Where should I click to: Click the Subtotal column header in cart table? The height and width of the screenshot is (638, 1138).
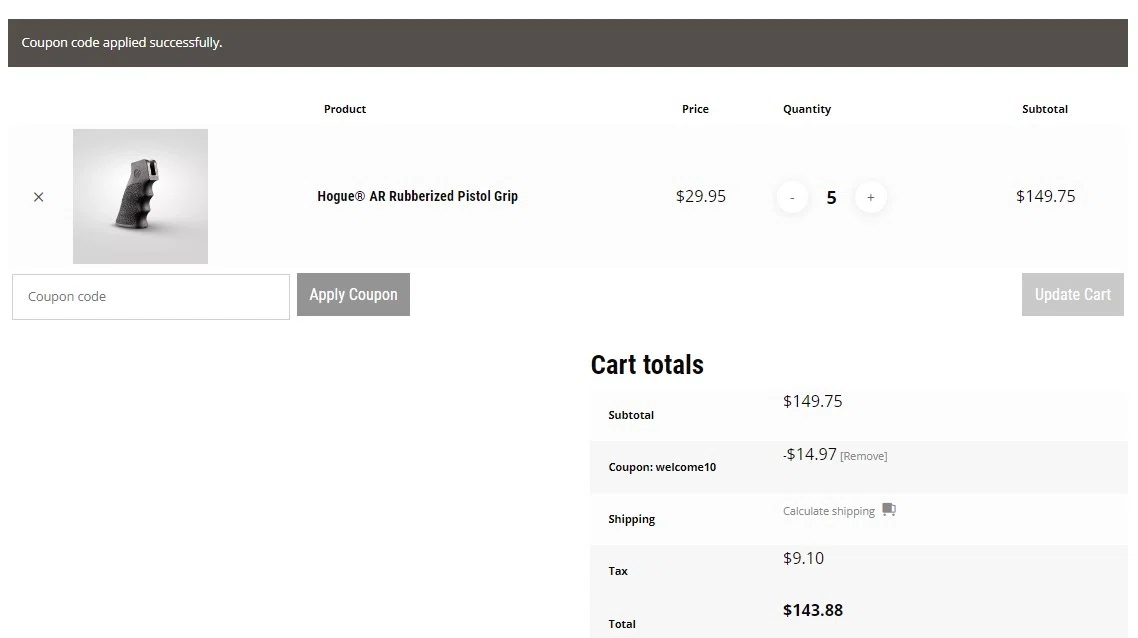(x=1045, y=109)
